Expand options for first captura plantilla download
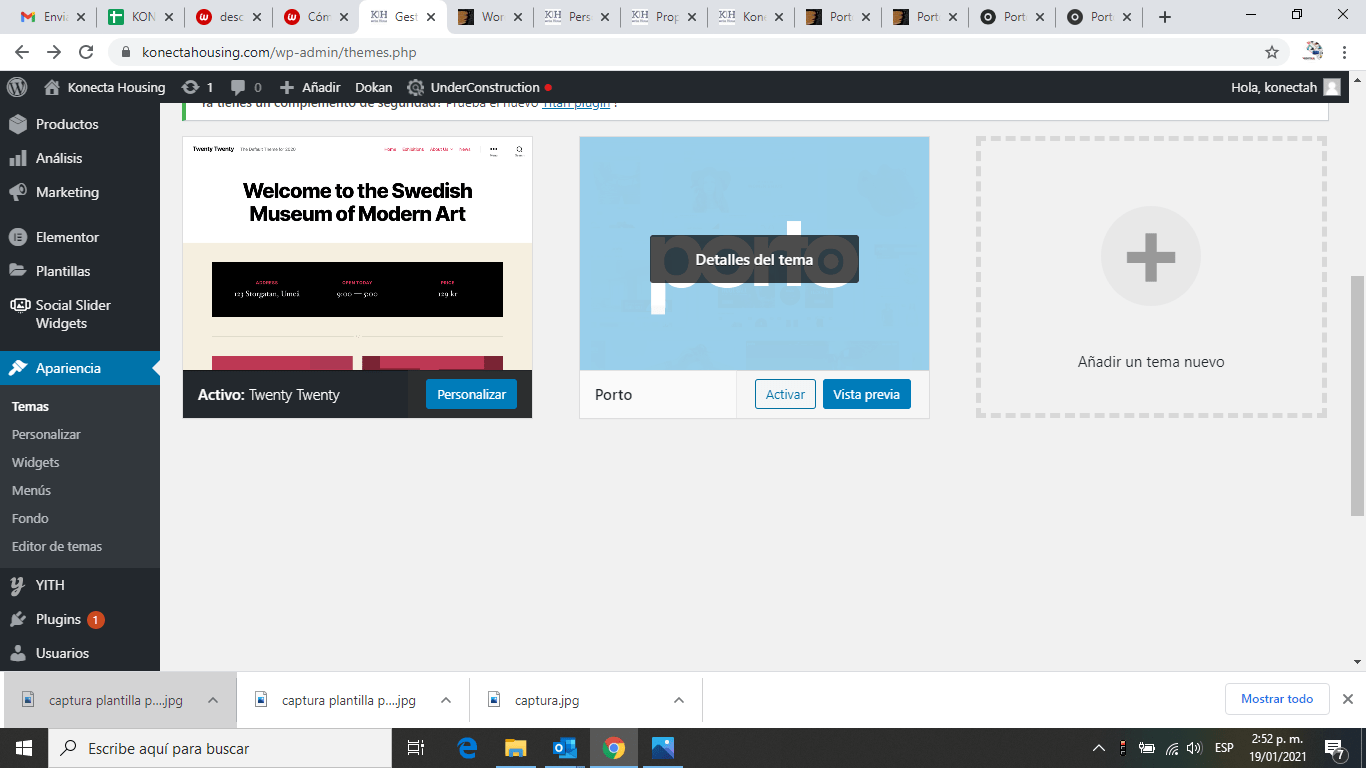This screenshot has width=1366, height=768. [213, 700]
